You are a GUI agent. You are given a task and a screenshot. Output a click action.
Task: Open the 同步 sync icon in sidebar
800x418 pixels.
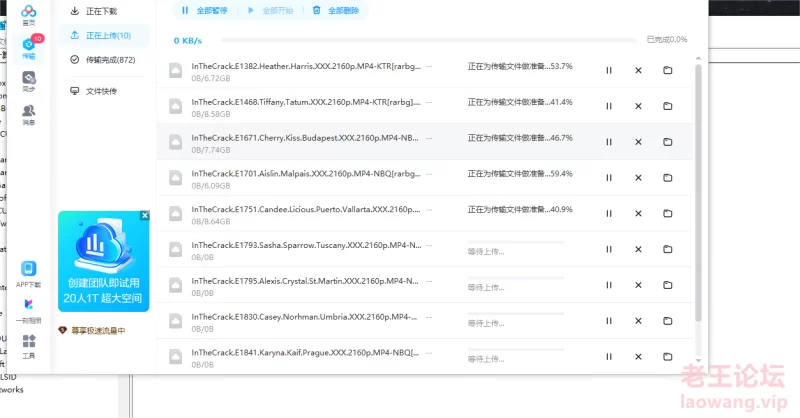[29, 80]
